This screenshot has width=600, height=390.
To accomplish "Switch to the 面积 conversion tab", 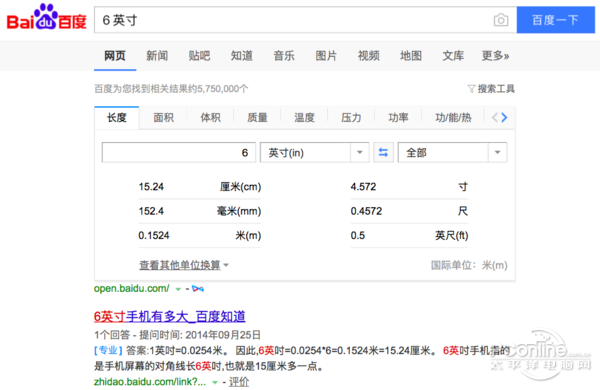I will point(163,117).
